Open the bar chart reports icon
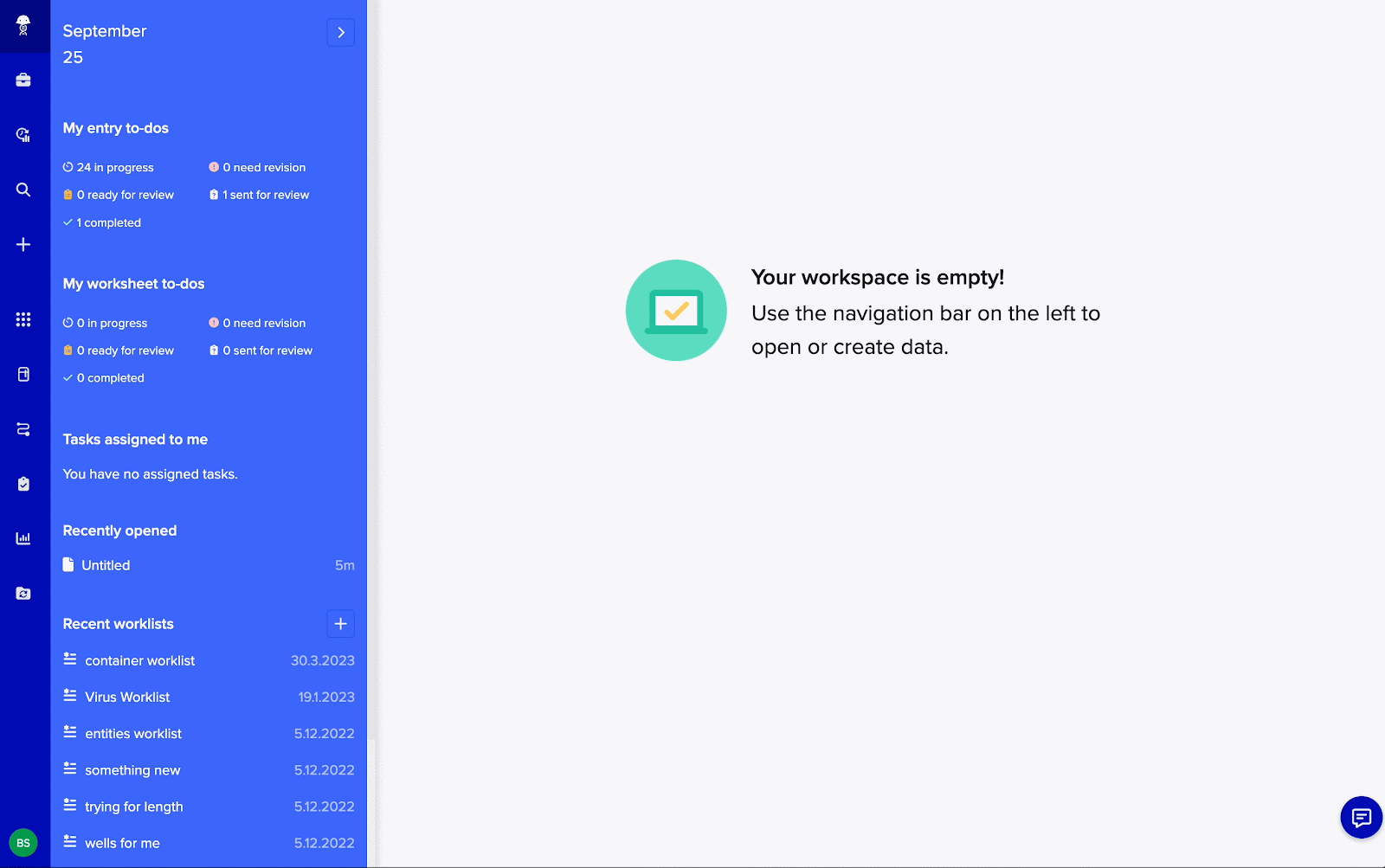The image size is (1385, 868). [23, 537]
